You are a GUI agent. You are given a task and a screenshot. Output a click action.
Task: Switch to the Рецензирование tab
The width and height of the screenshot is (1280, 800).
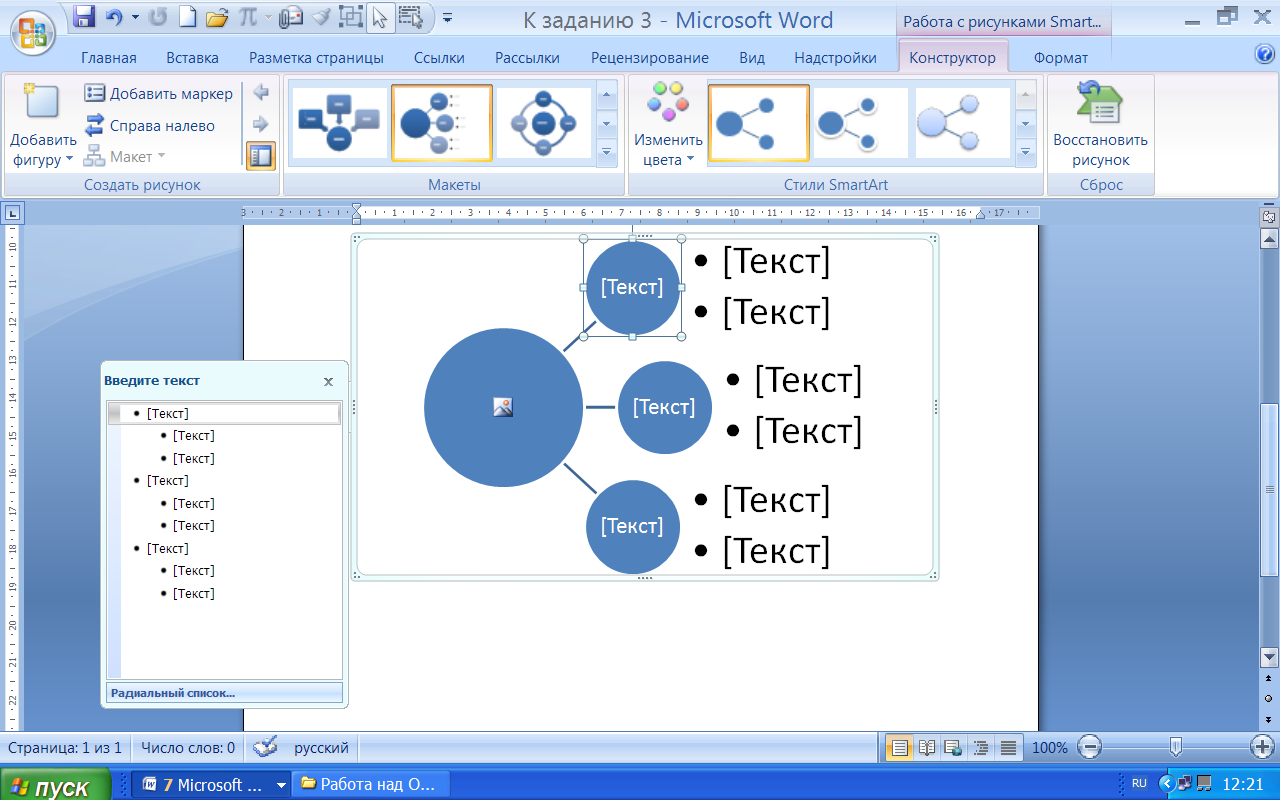[x=649, y=58]
